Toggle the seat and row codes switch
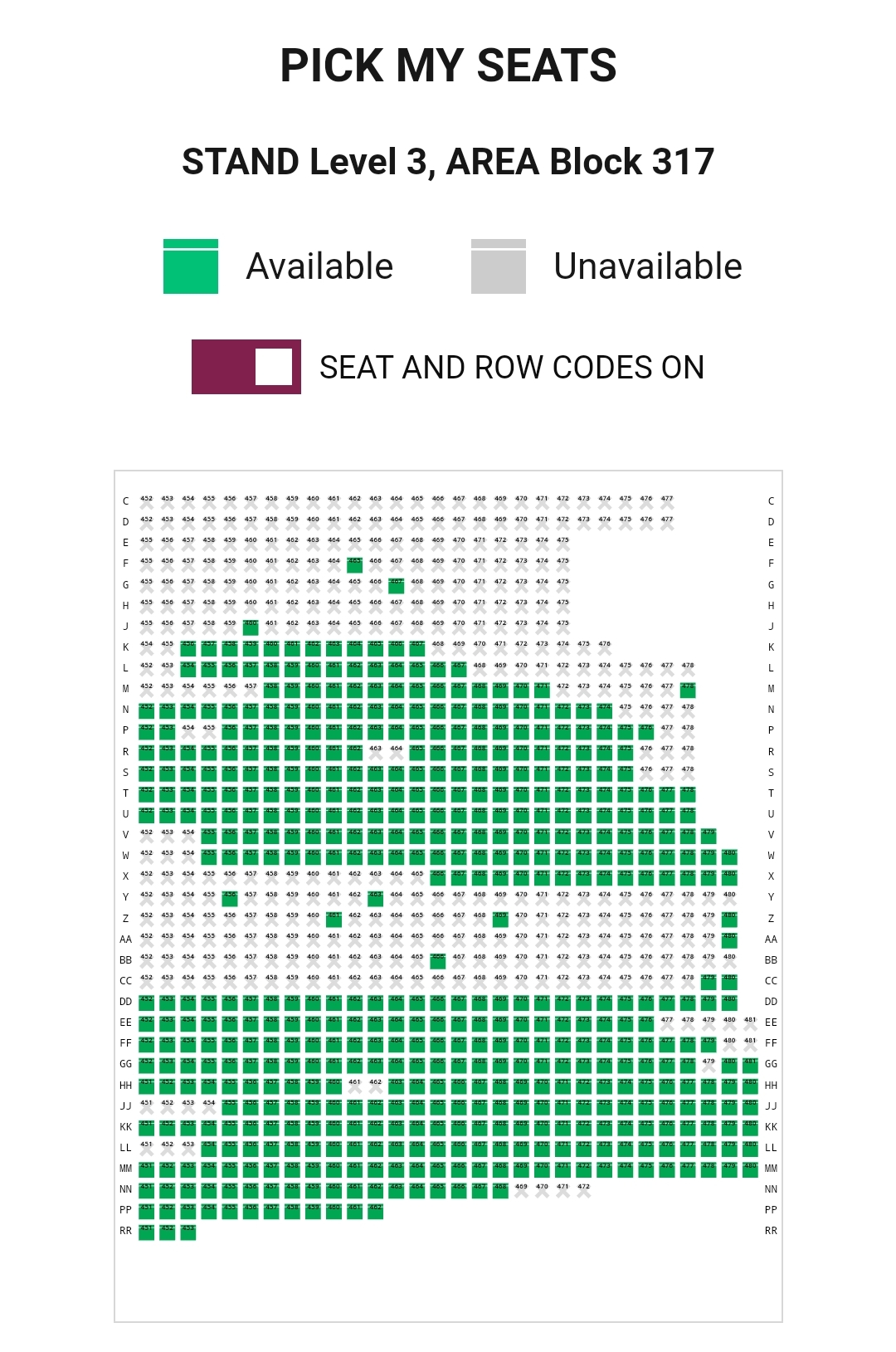 tap(246, 367)
